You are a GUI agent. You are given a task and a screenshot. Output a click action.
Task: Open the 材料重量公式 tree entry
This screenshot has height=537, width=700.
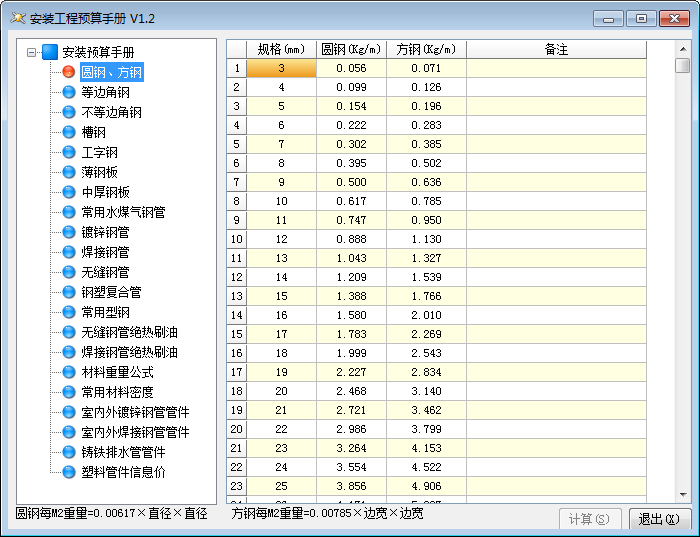point(117,372)
